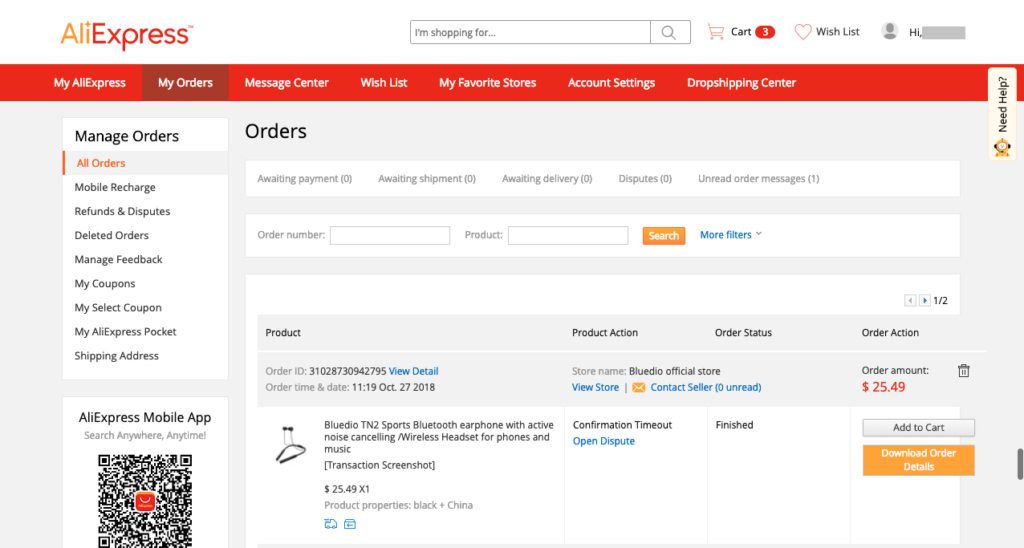
Task: Go to next page of orders
Action: [x=925, y=300]
